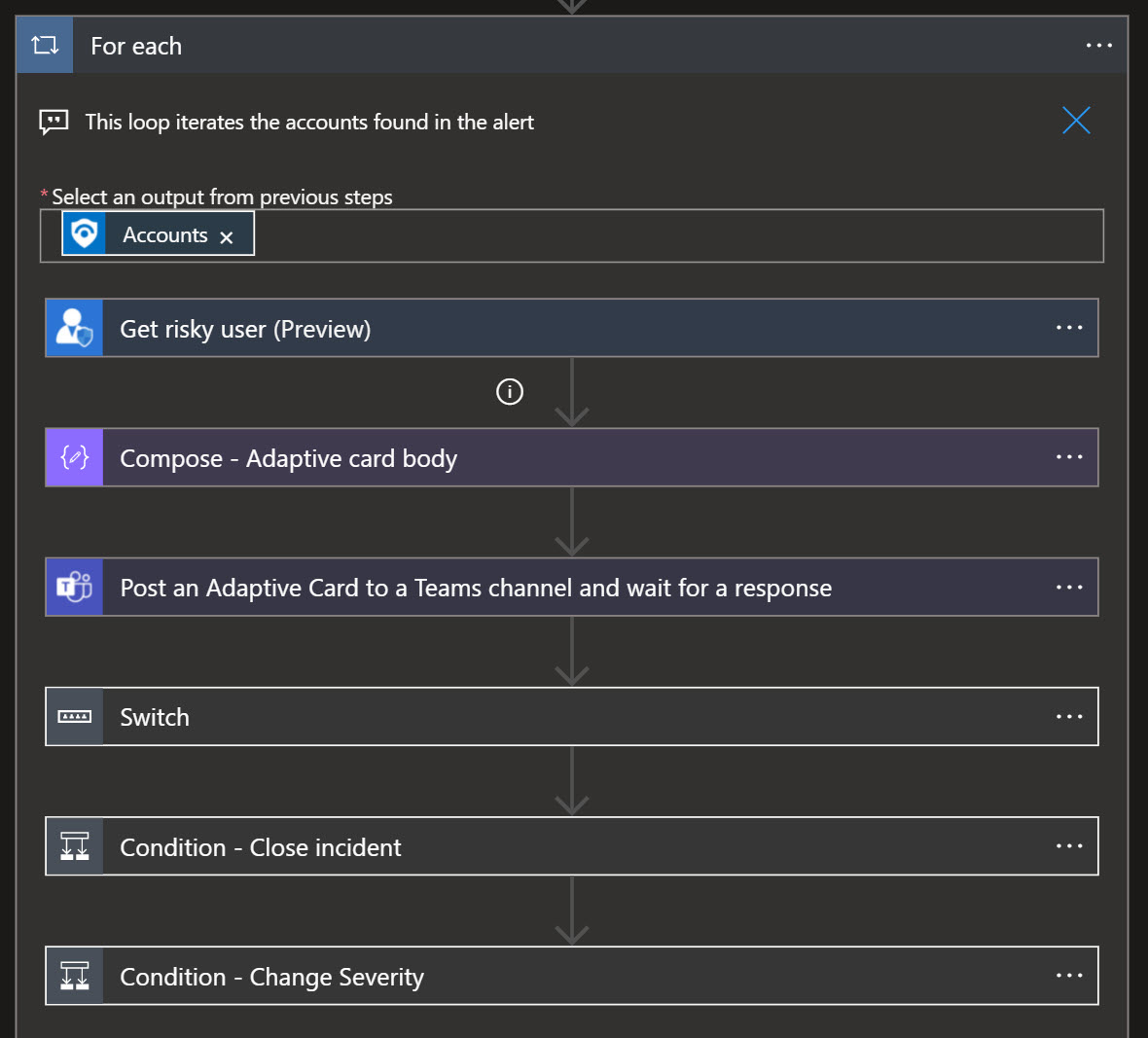The width and height of the screenshot is (1148, 1038).
Task: Click the info icon beside the arrow
Action: tap(510, 392)
